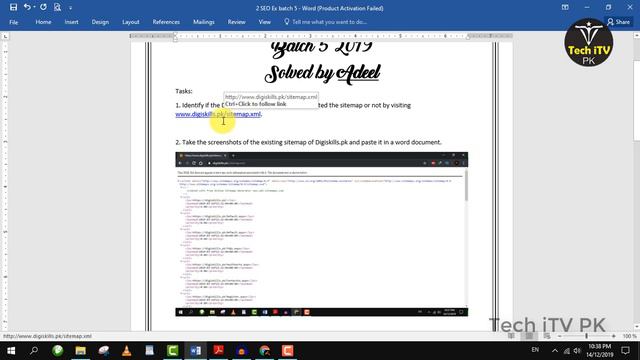Image resolution: width=640 pixels, height=360 pixels.
Task: Click the zoom in plus button
Action: tap(613, 336)
